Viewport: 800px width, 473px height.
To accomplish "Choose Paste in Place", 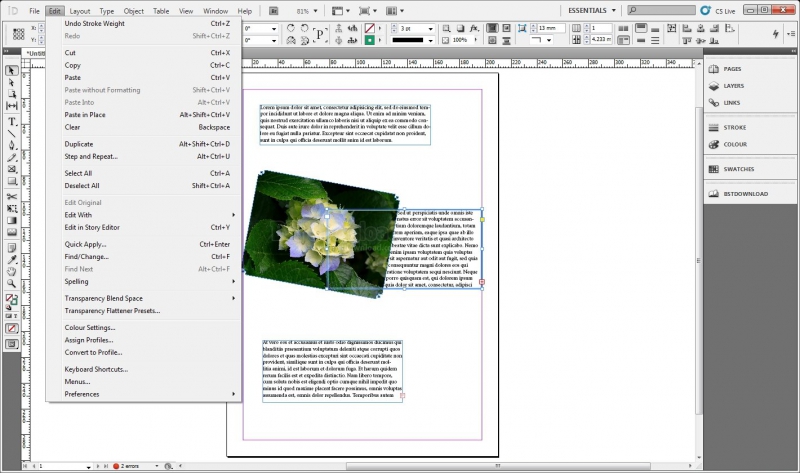I will coord(143,115).
